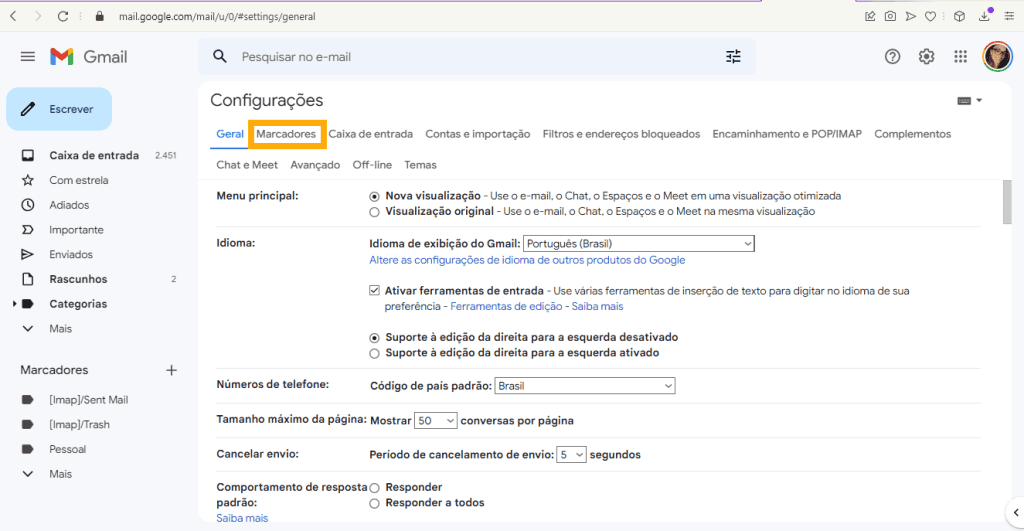The height and width of the screenshot is (531, 1024).
Task: Open Ferramentas de edição link
Action: tap(506, 306)
